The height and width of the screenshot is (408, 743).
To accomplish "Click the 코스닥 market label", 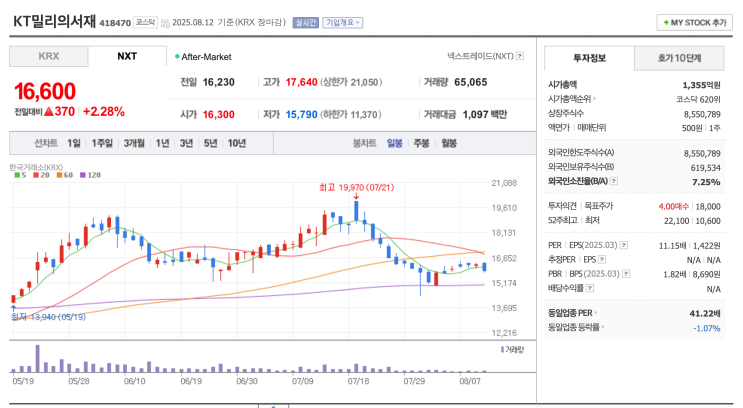I will [145, 22].
